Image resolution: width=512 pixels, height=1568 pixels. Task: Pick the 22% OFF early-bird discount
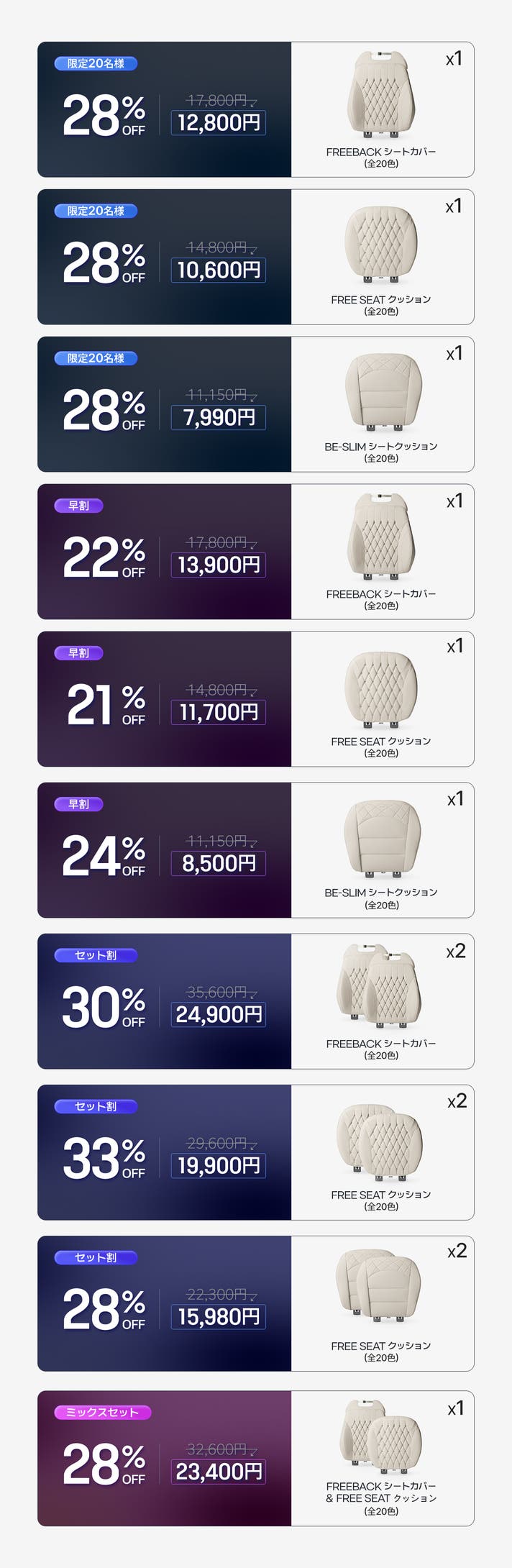click(x=104, y=557)
